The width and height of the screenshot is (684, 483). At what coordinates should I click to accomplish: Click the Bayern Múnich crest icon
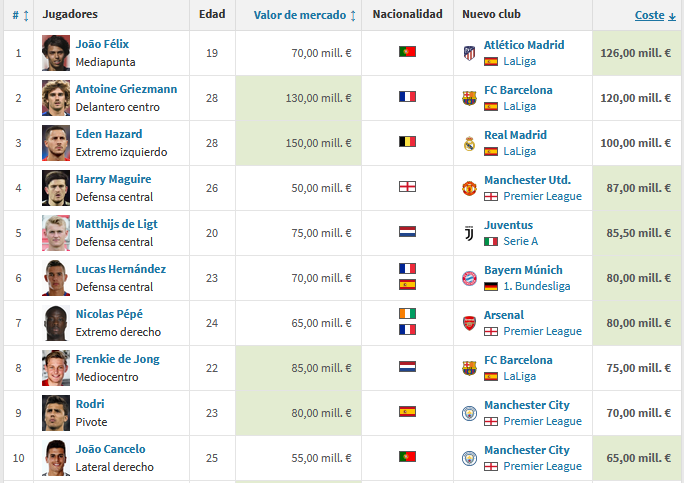(469, 278)
